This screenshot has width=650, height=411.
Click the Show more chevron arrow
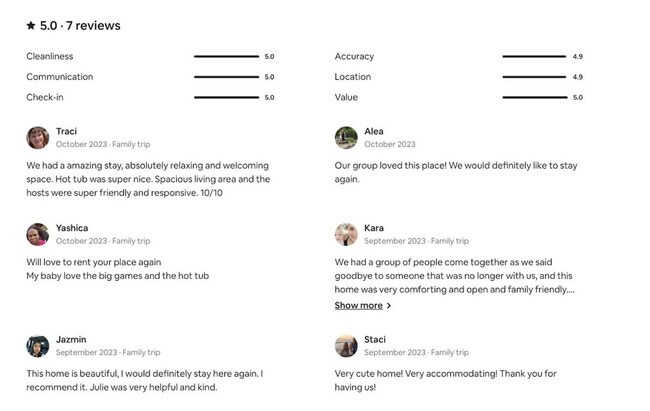coord(389,306)
